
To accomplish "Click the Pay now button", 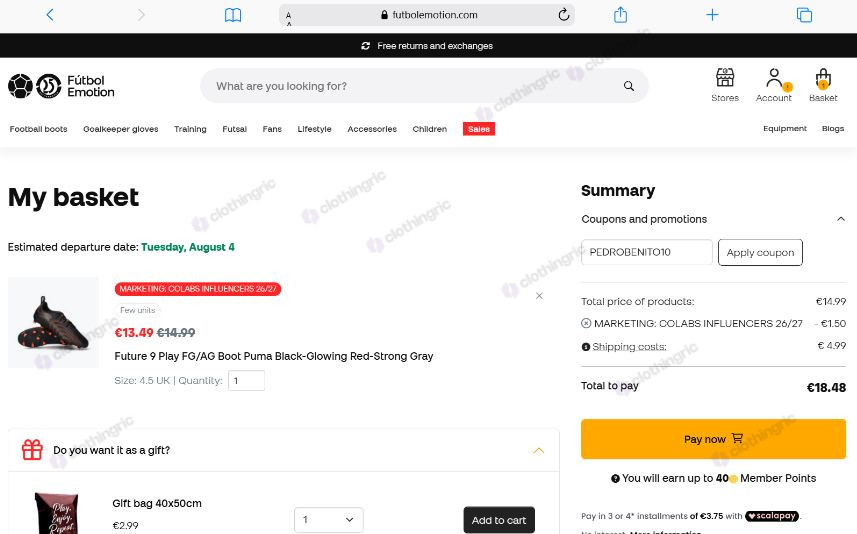I will [x=713, y=439].
